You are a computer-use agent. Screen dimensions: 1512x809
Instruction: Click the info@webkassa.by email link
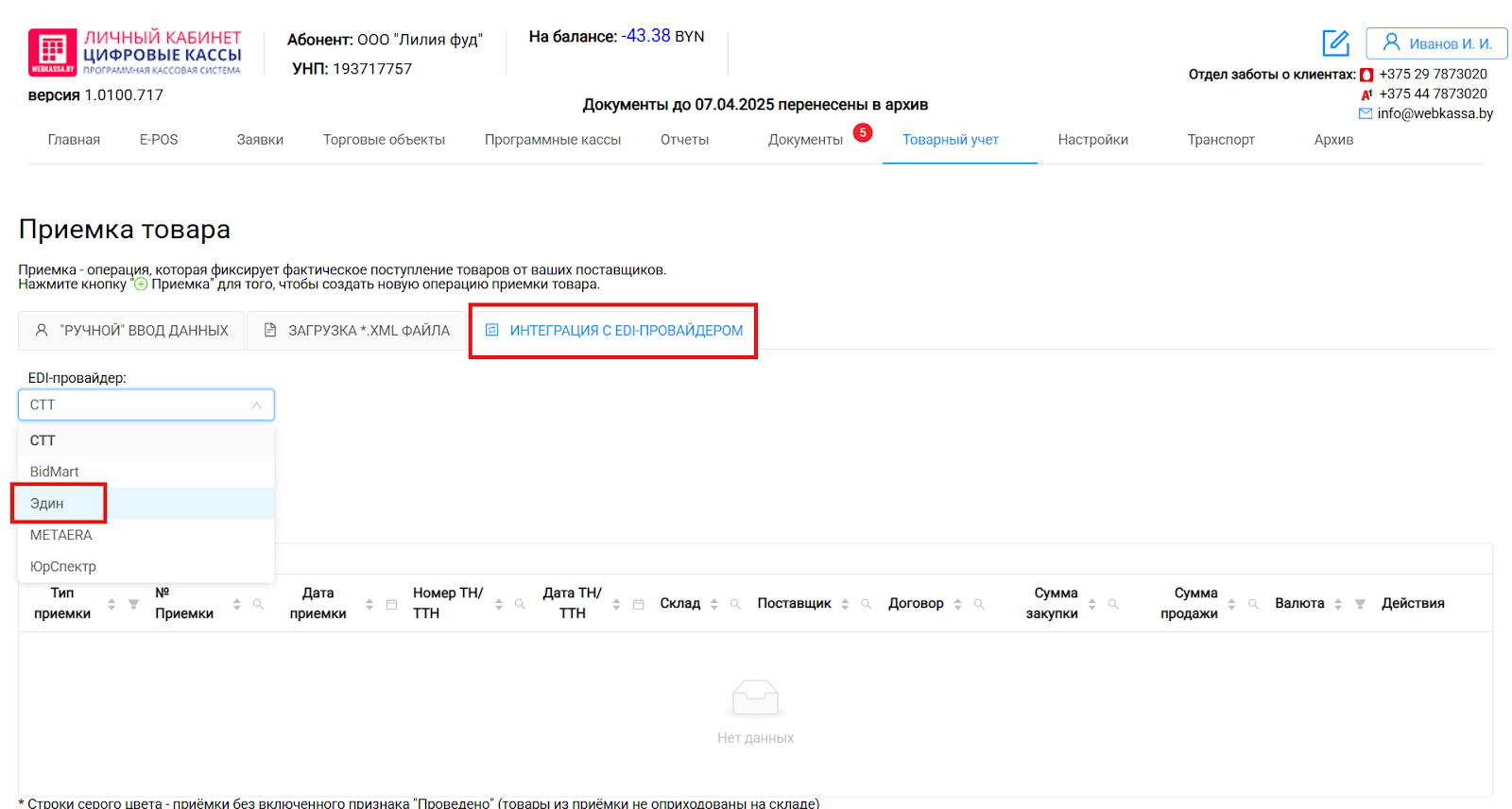1435,113
